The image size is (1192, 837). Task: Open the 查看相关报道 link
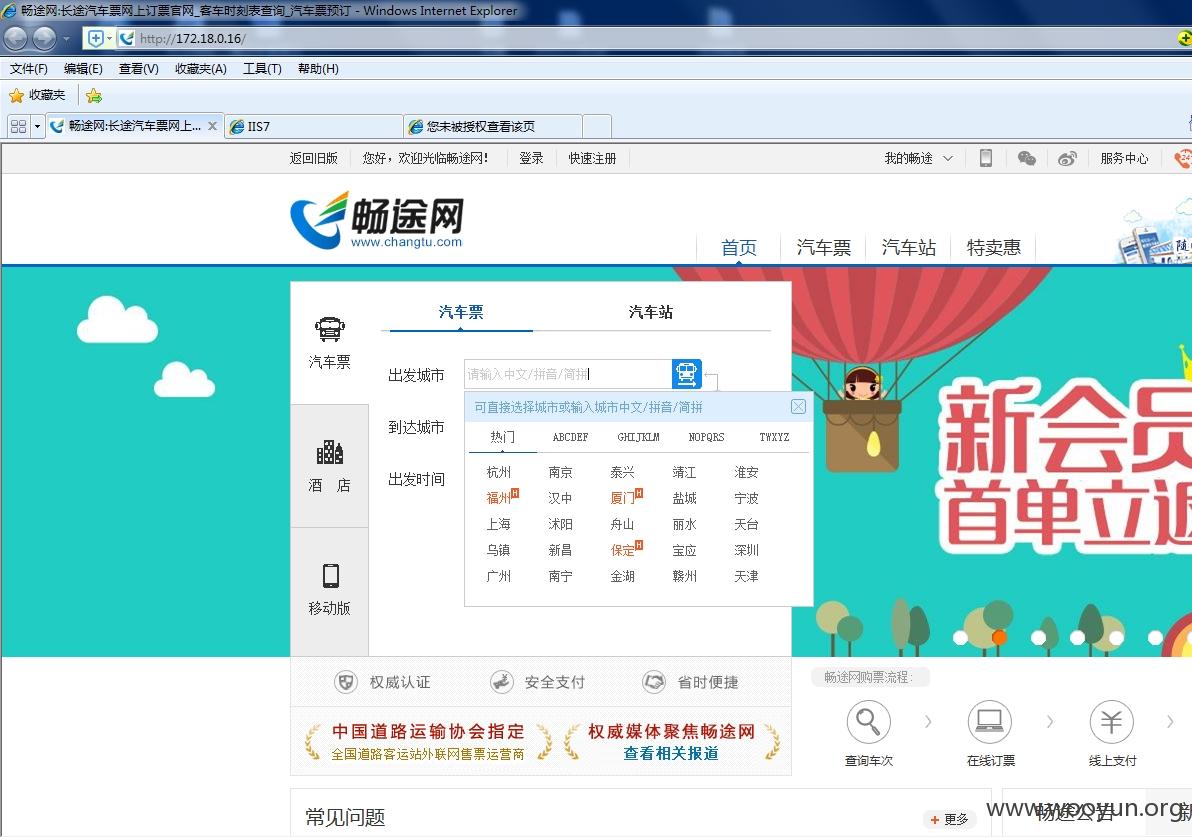click(670, 753)
